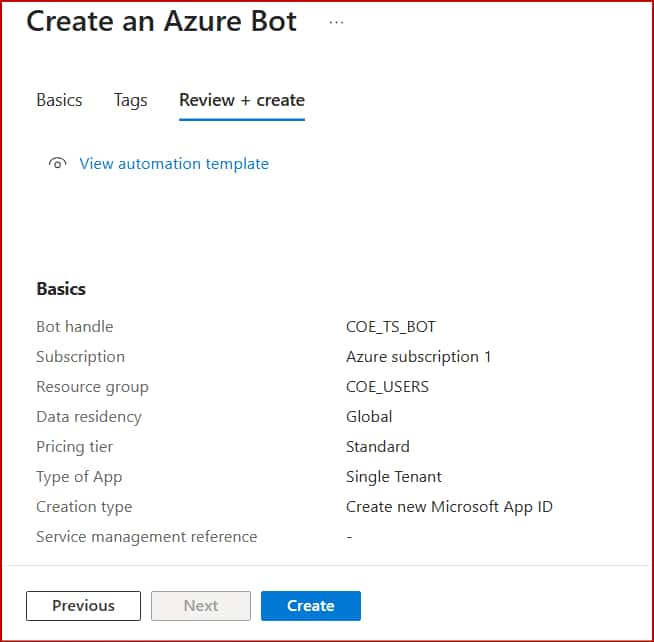The width and height of the screenshot is (654, 642).
Task: Click the eye icon next to automation template
Action: click(x=57, y=164)
